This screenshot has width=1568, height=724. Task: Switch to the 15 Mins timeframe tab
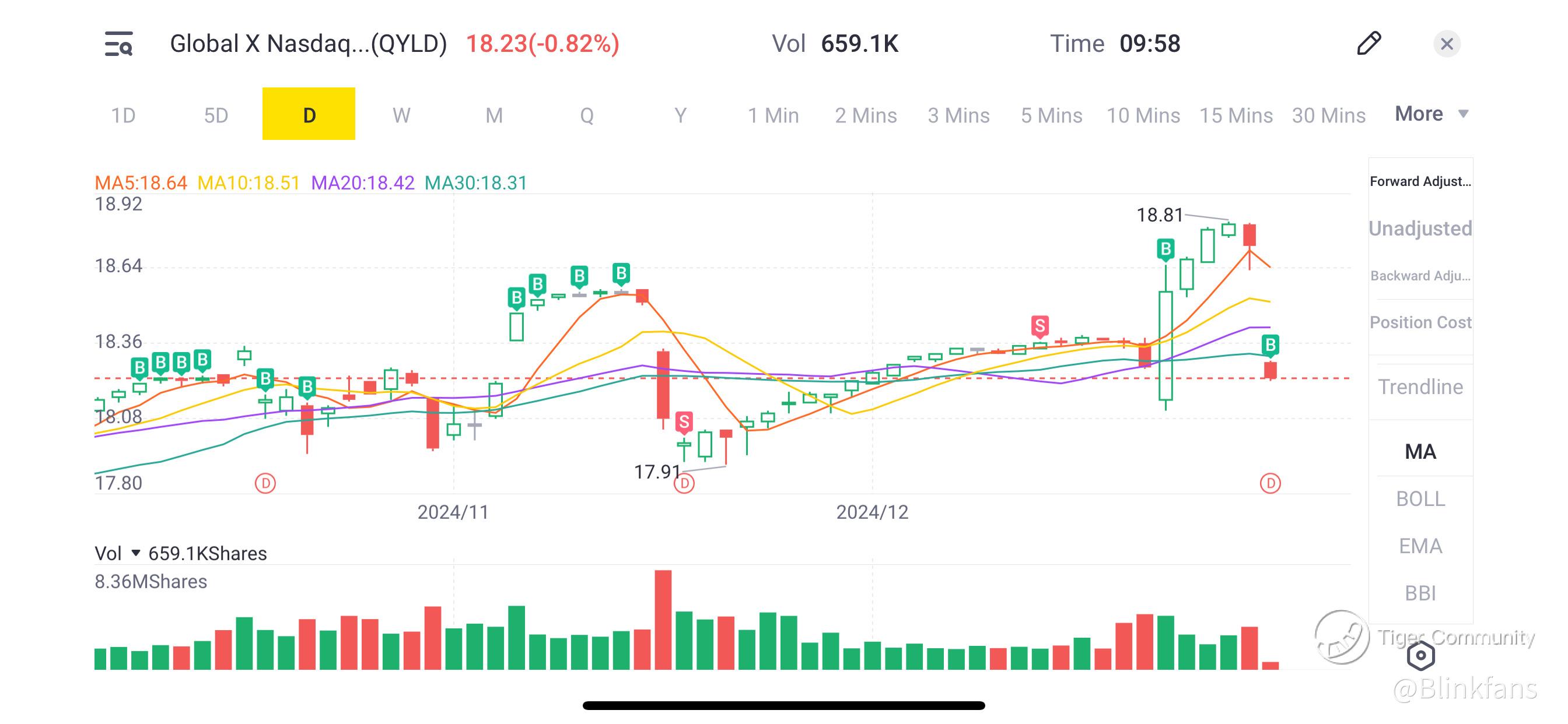pyautogui.click(x=1235, y=115)
